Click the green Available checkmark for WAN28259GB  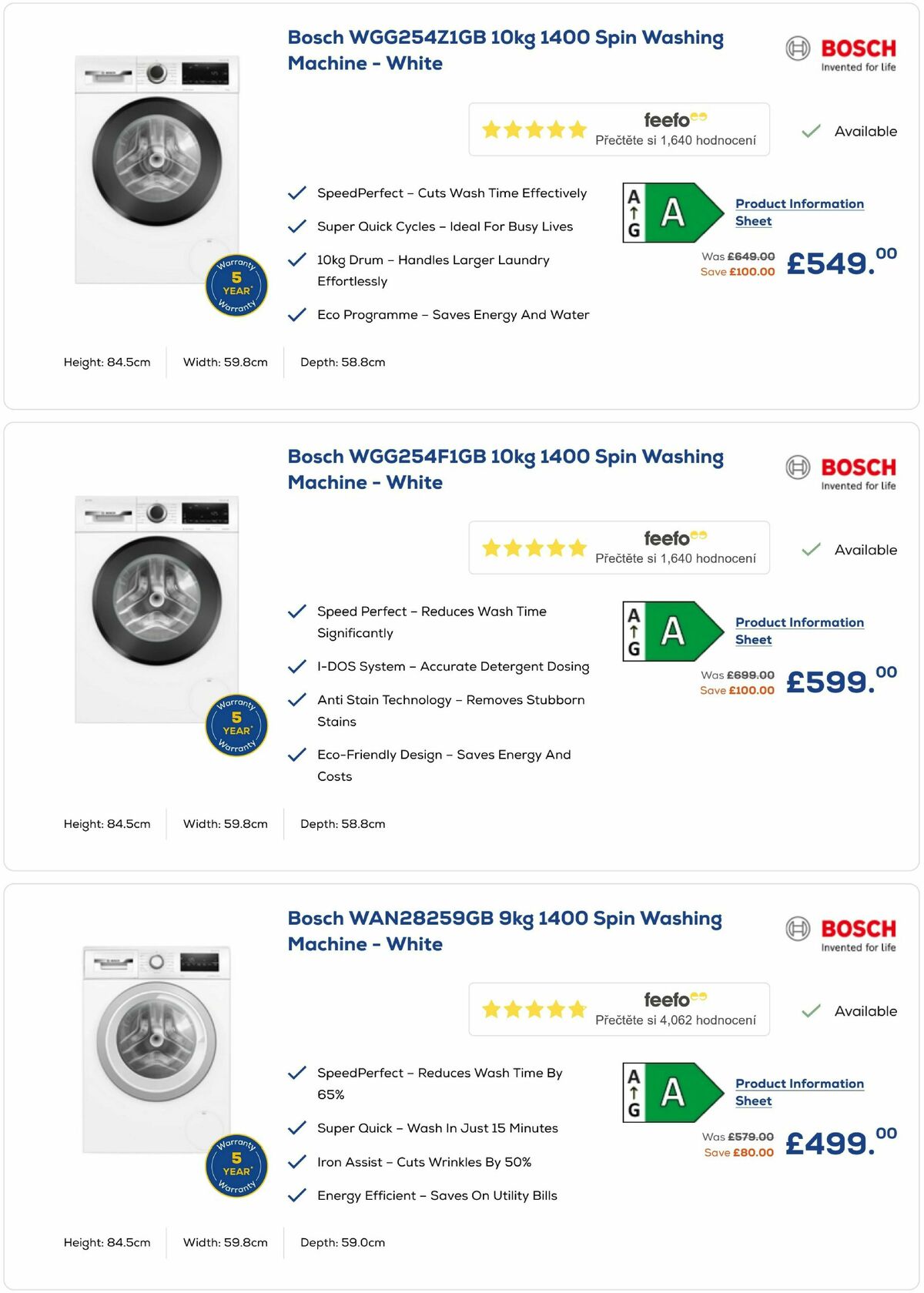[x=809, y=1011]
